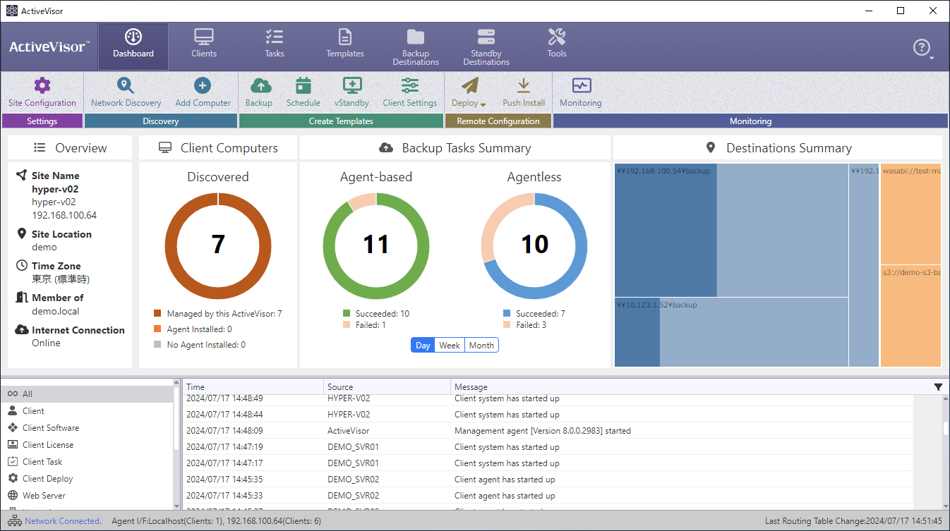
Task: Click the Internet Connection cloud icon
Action: click(21, 329)
